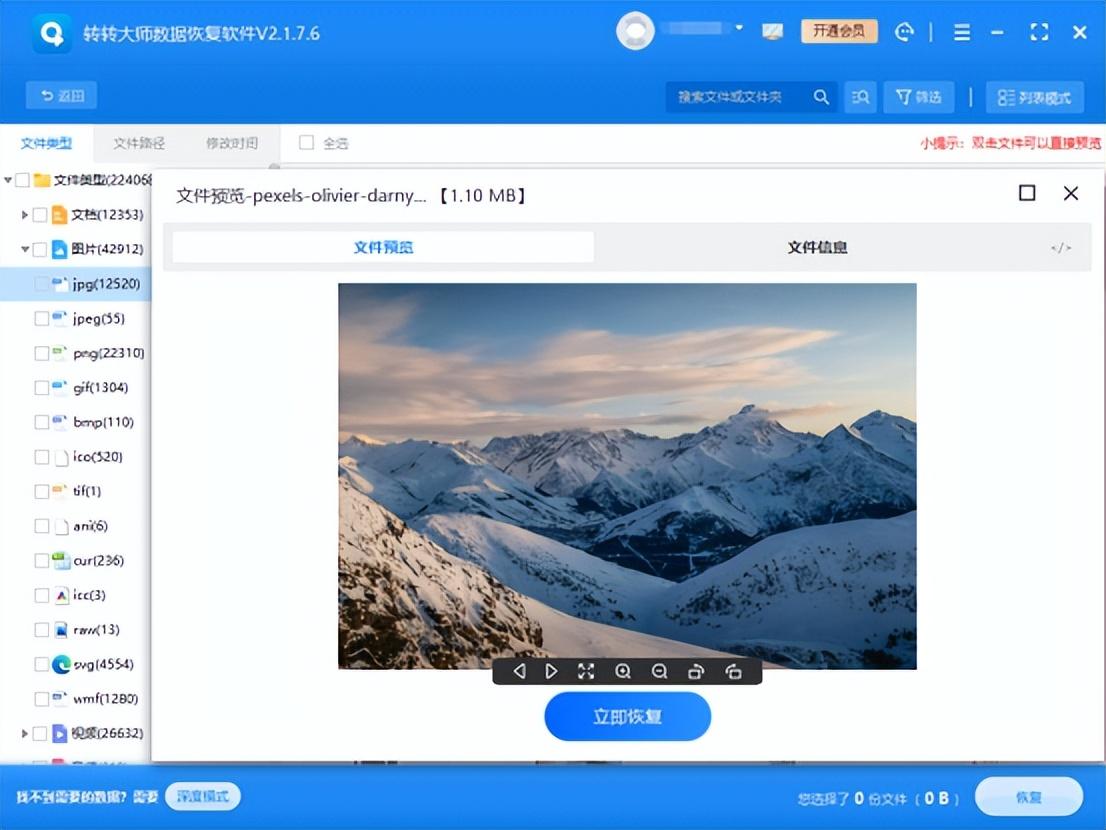Switch to 列表模式 list view

1035,96
